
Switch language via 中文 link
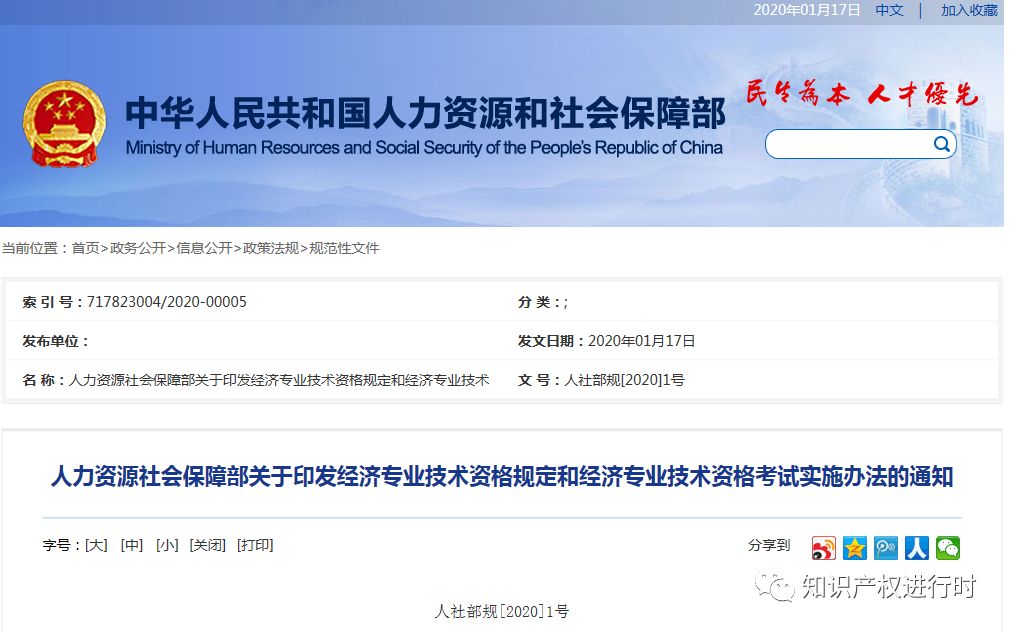889,10
